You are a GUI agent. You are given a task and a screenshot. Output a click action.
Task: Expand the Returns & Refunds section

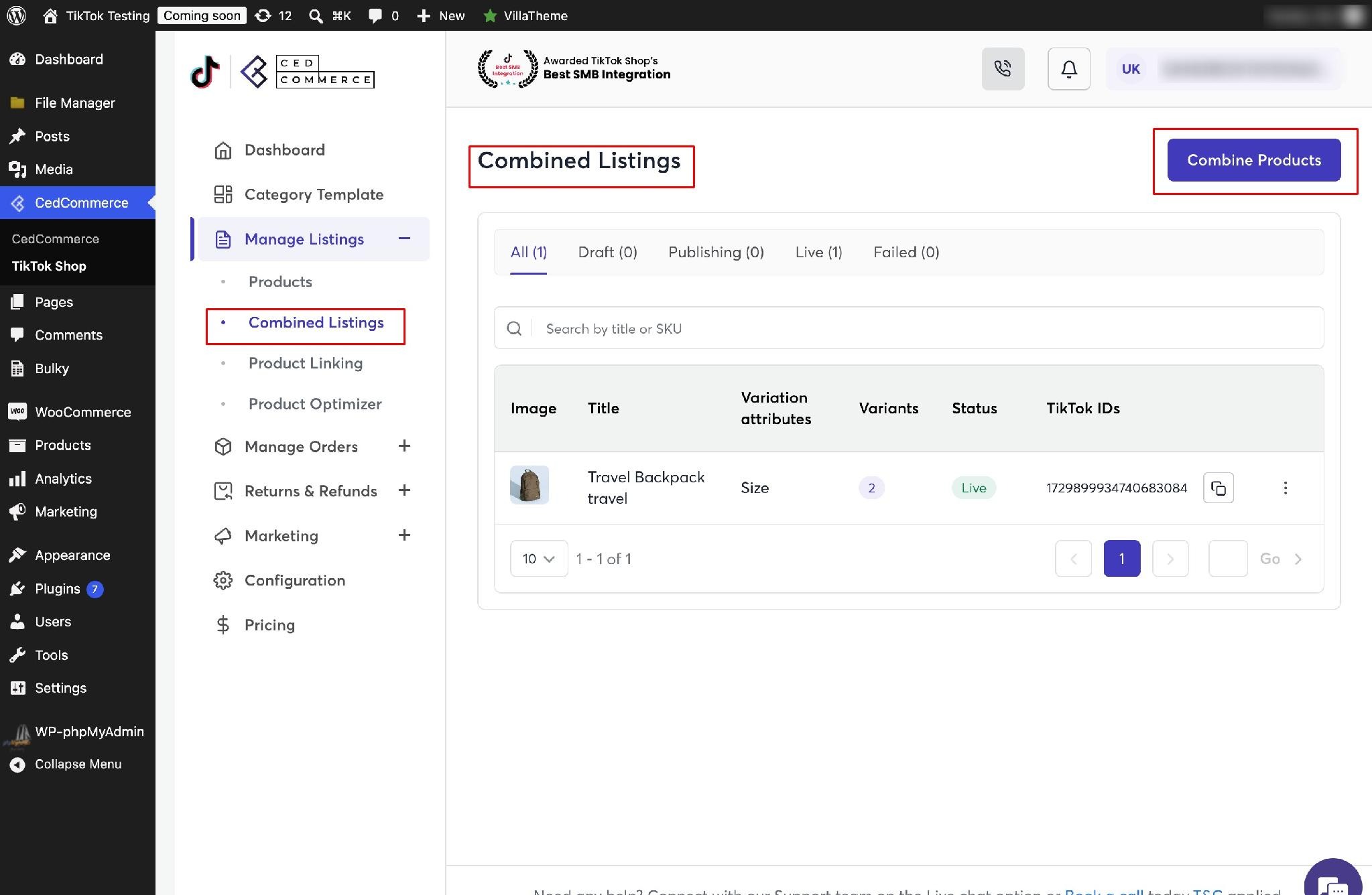pyautogui.click(x=404, y=490)
